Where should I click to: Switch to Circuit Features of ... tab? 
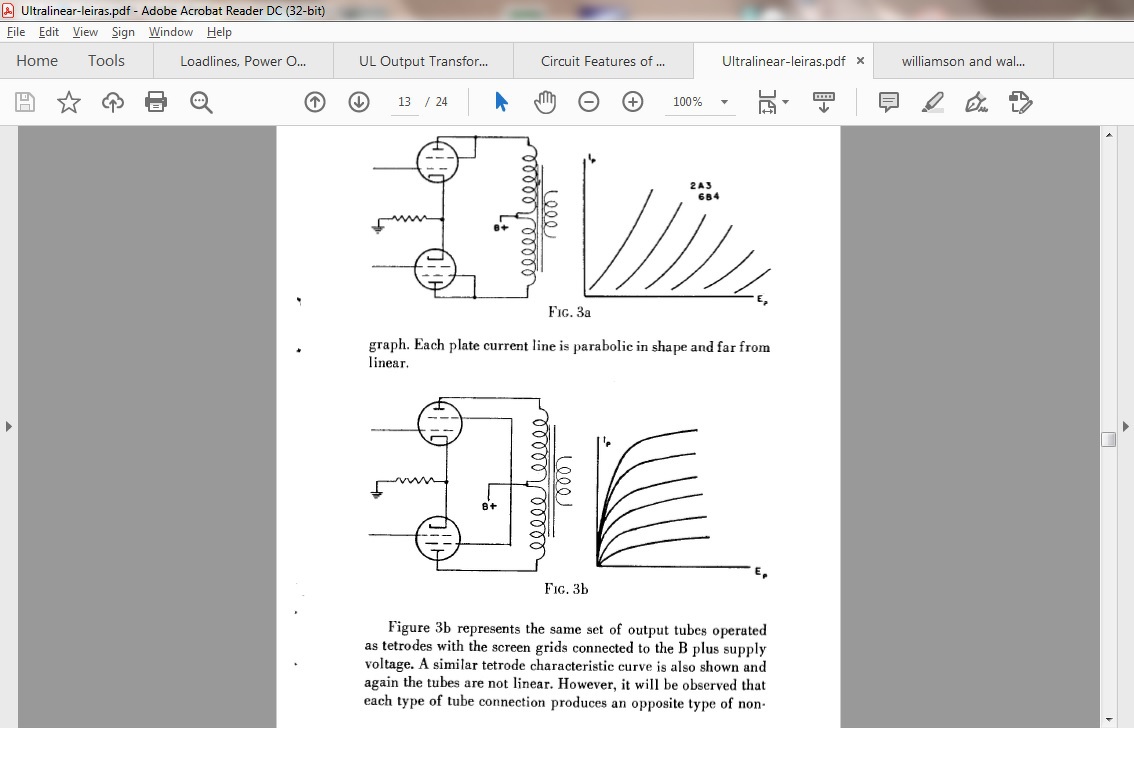pyautogui.click(x=603, y=61)
